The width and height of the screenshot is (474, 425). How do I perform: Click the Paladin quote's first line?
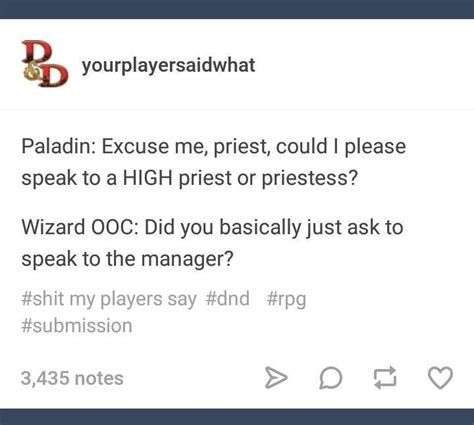pyautogui.click(x=214, y=147)
